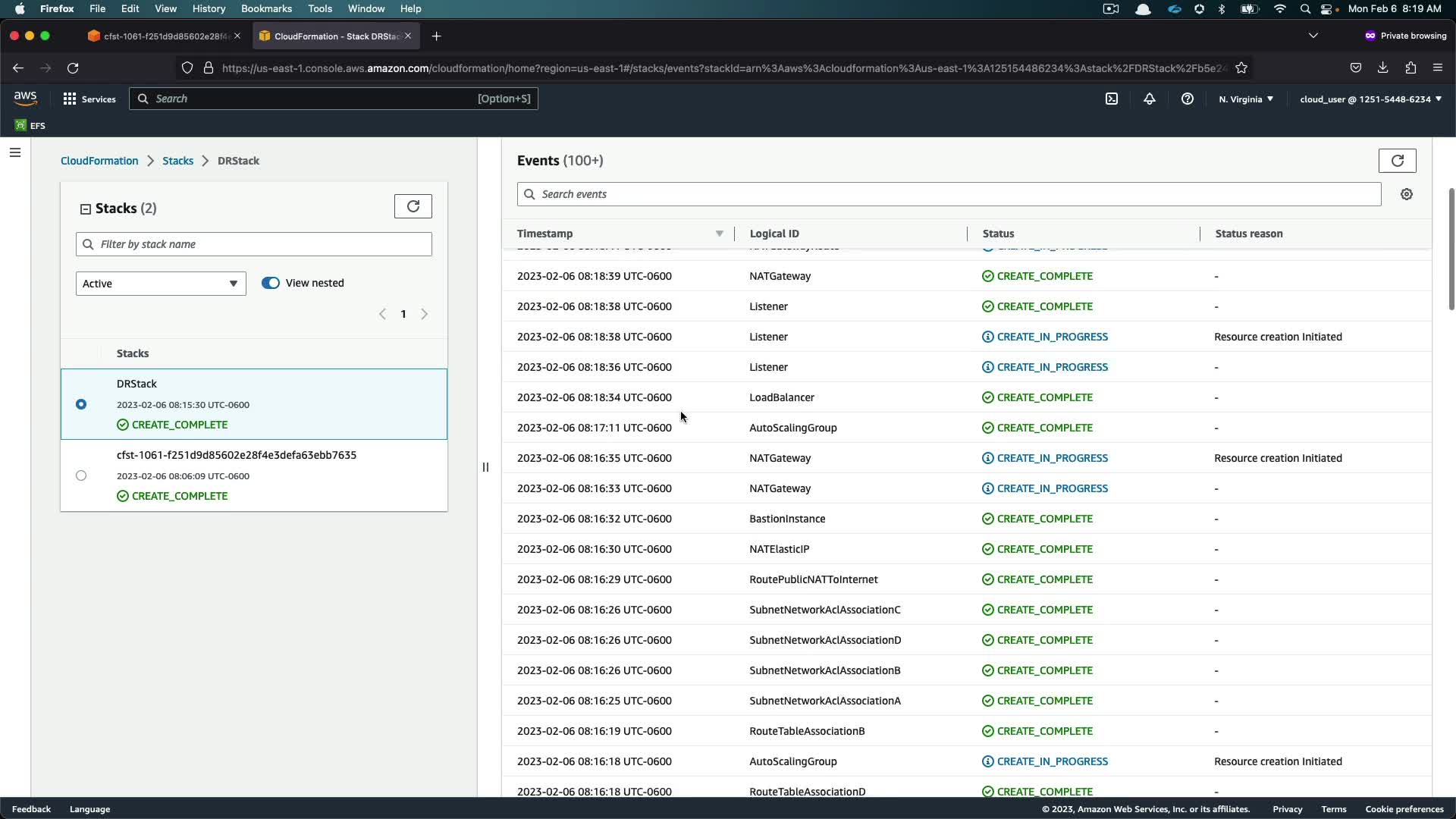Select the DRStack radio button
Viewport: 1456px width, 819px height.
click(x=81, y=404)
